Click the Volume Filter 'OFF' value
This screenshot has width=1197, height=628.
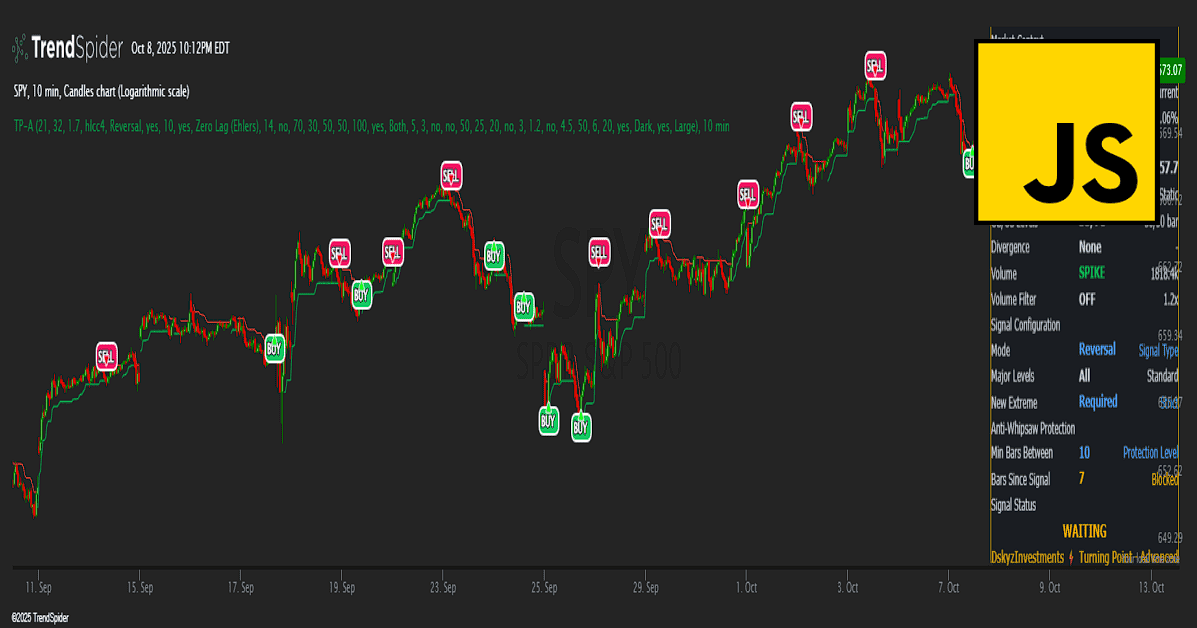[x=1087, y=300]
